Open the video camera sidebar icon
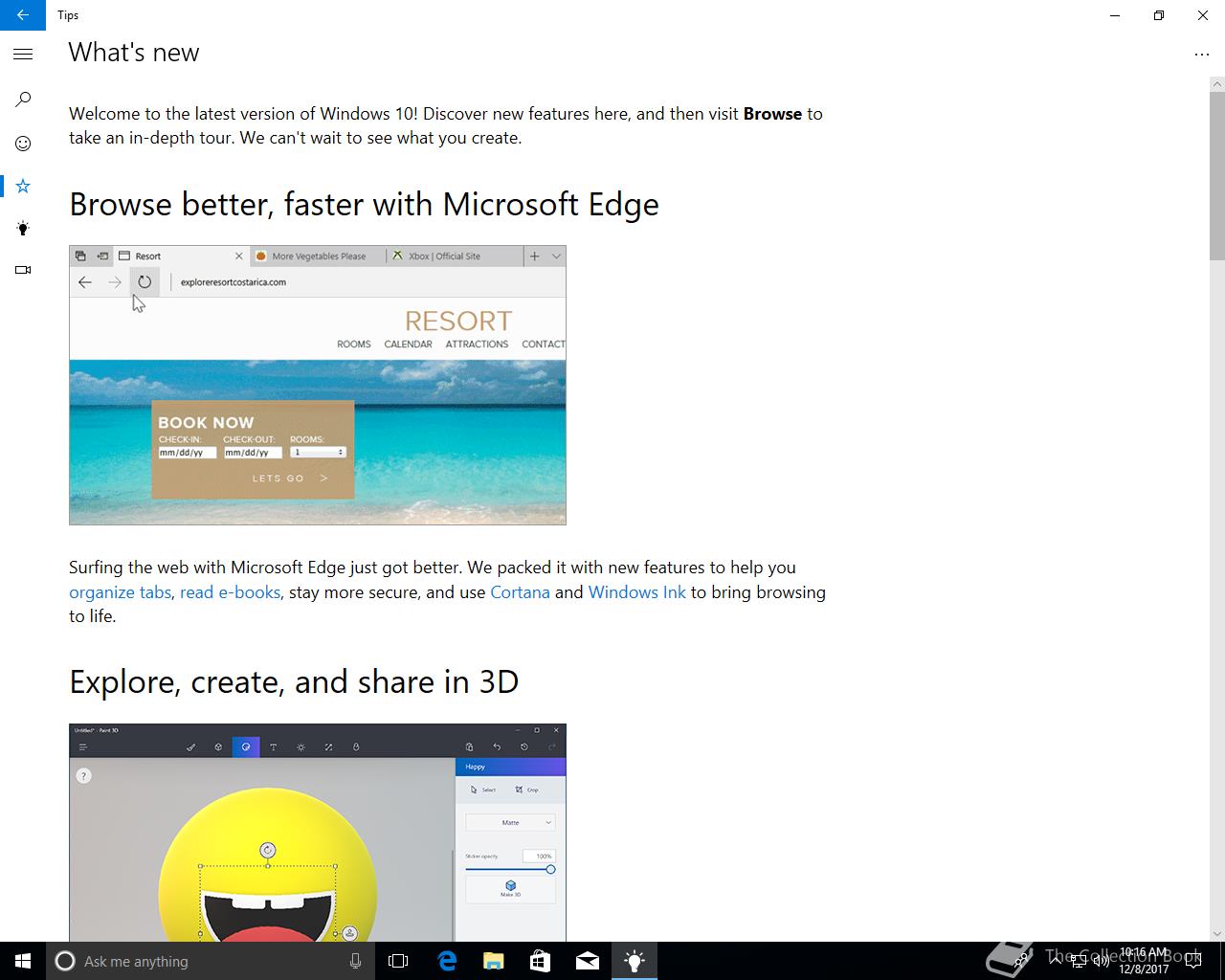Screen dimensions: 1225x980 point(23,270)
